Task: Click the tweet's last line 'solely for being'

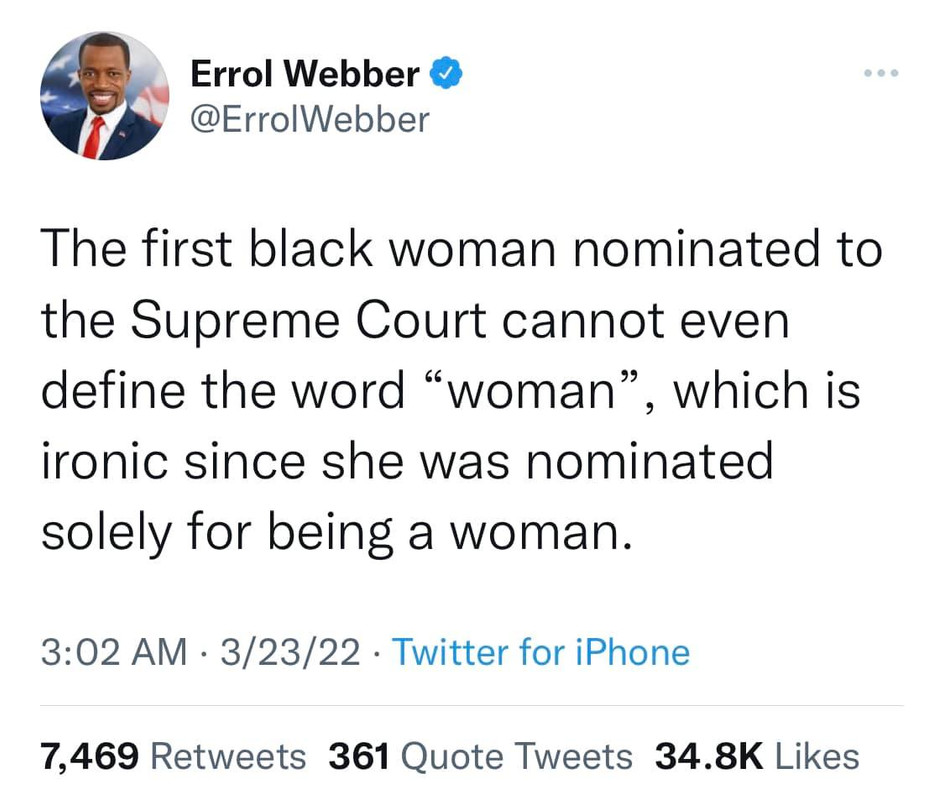Action: pos(217,533)
